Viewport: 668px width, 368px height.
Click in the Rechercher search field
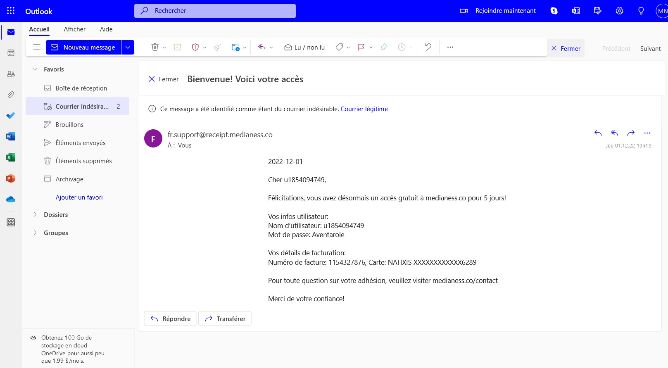215,11
